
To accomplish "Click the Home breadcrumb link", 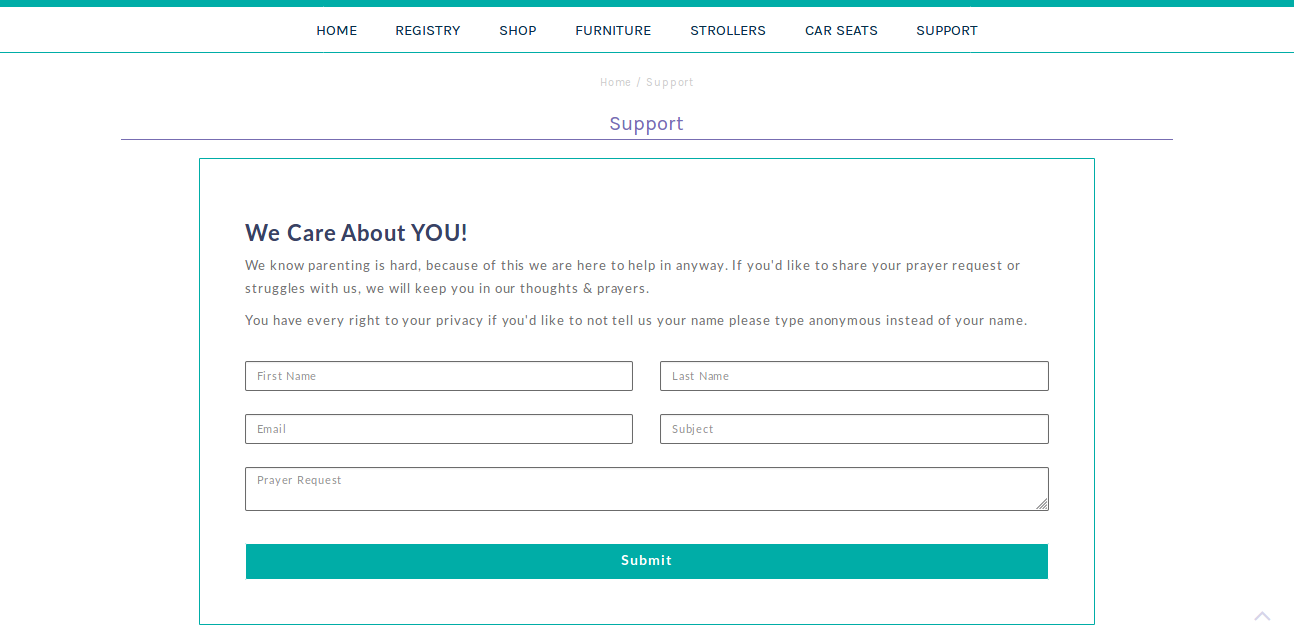I will [615, 82].
